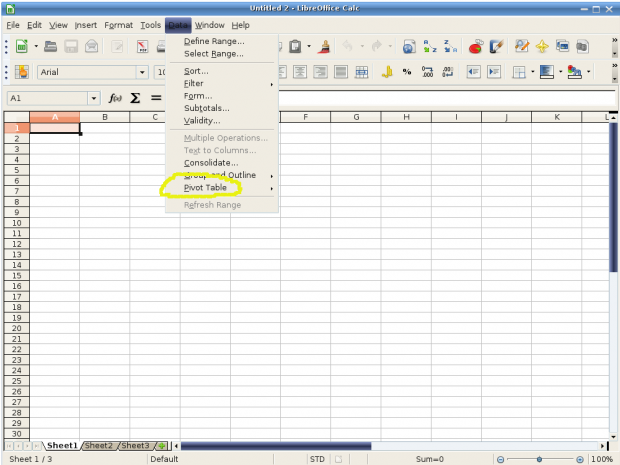
Task: Open the Font Color dropdown arrow
Action: tap(588, 72)
